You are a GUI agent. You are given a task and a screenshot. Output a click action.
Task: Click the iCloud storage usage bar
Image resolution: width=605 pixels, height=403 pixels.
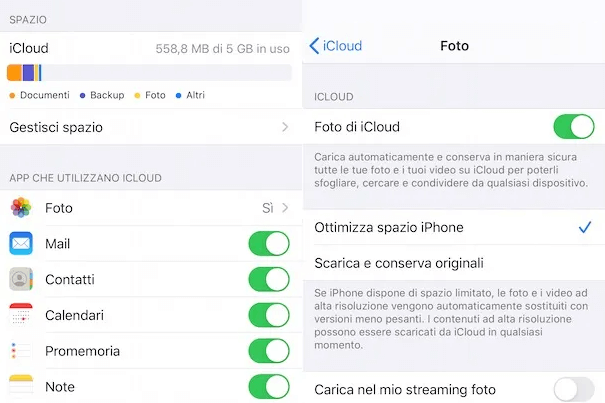150,73
